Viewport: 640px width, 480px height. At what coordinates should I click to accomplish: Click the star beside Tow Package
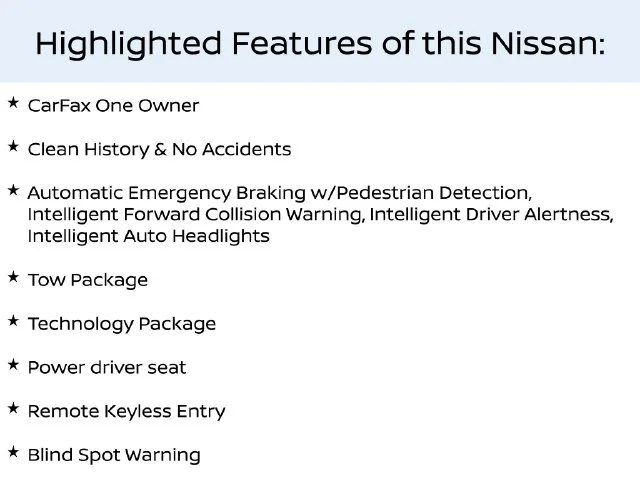point(13,278)
